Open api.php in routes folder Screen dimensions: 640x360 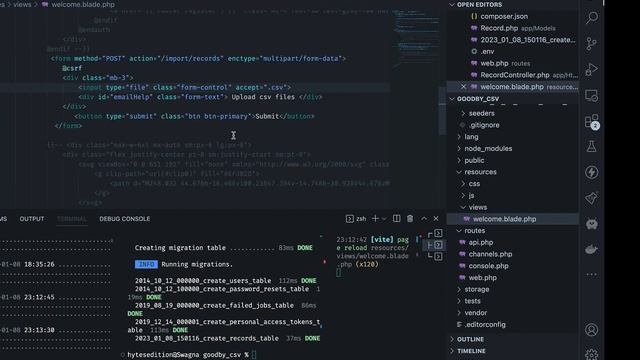[x=480, y=242]
